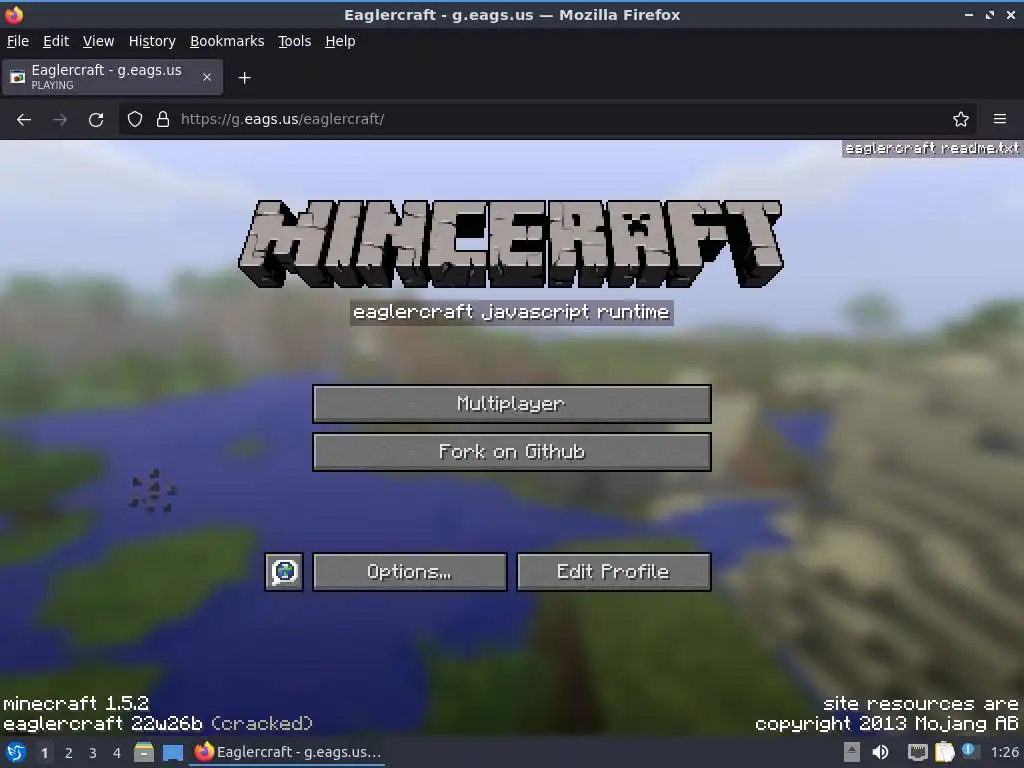Minimize the Firefox window

pos(968,14)
